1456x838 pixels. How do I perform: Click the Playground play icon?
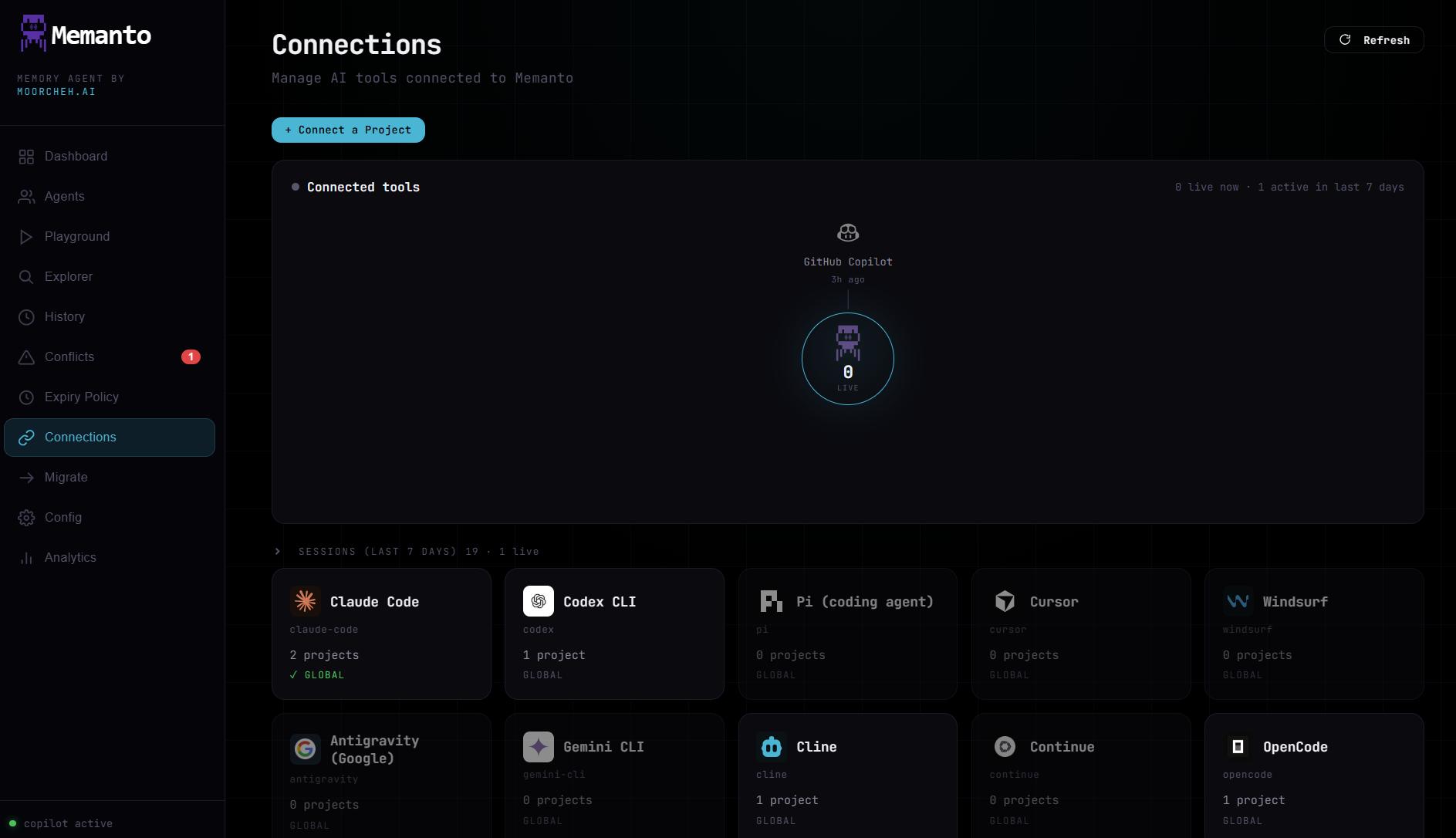pos(26,237)
